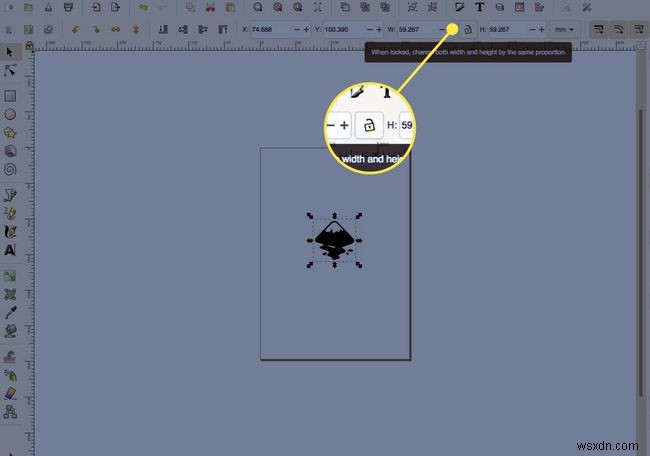Select the Gradient tool
This screenshot has width=650, height=456.
coord(10,276)
